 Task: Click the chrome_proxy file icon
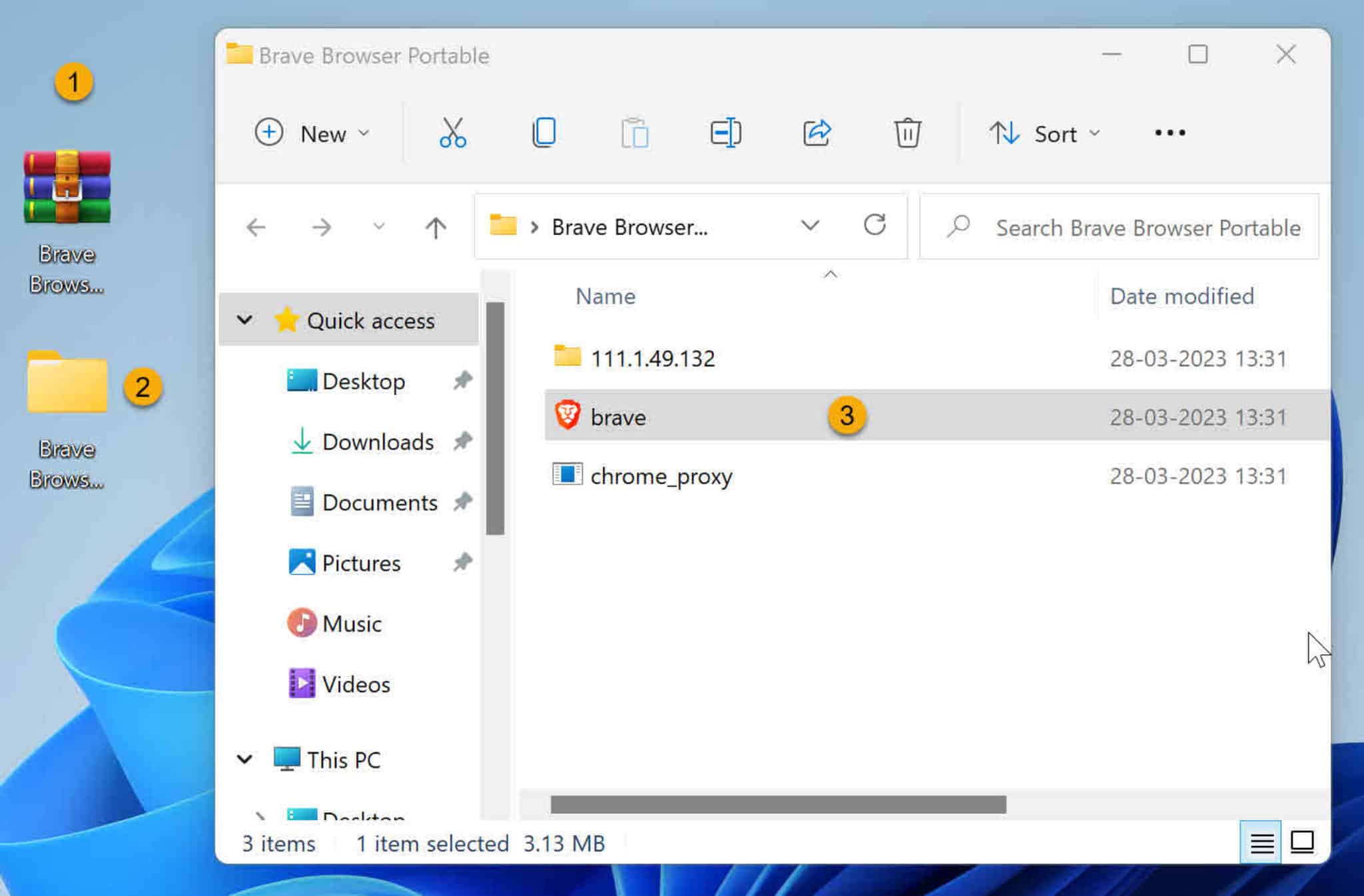[567, 475]
